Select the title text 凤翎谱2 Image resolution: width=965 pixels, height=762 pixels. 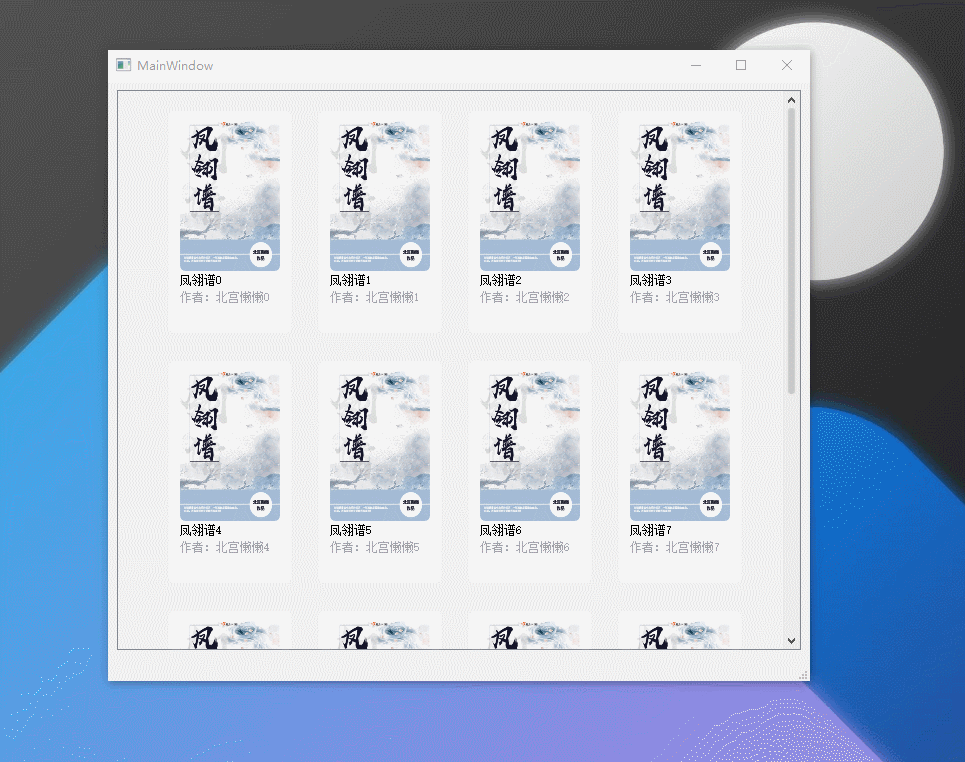click(x=501, y=281)
